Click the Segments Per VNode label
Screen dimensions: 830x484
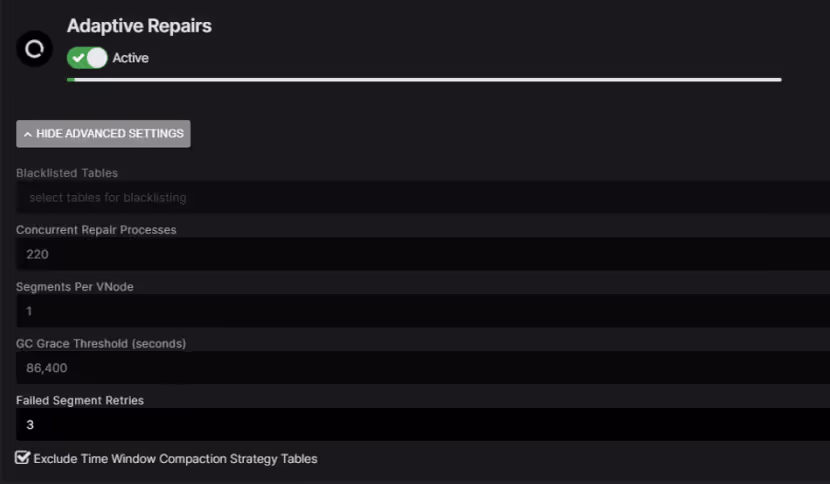coord(75,287)
